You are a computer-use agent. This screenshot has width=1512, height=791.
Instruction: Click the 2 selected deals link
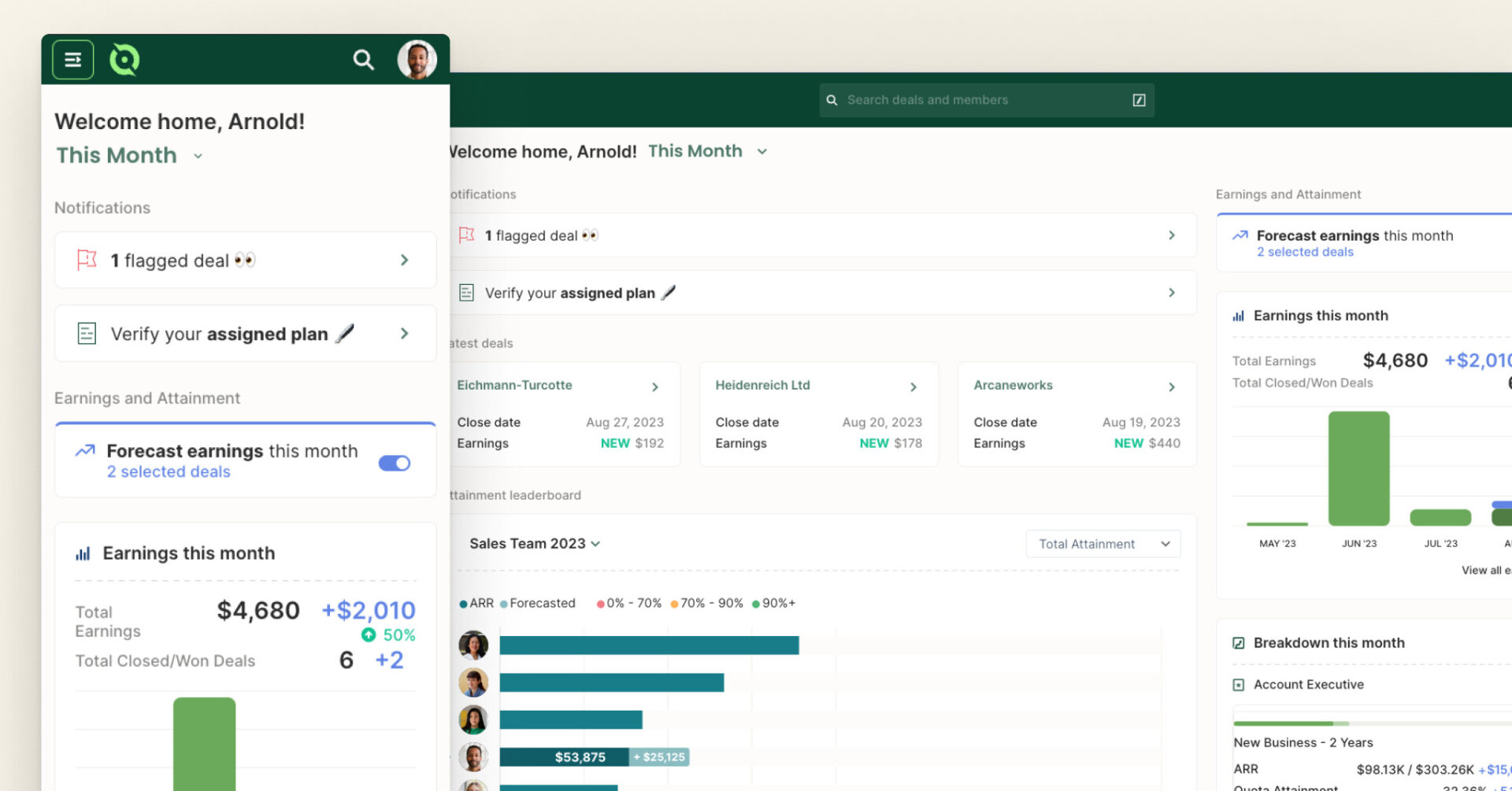(168, 471)
